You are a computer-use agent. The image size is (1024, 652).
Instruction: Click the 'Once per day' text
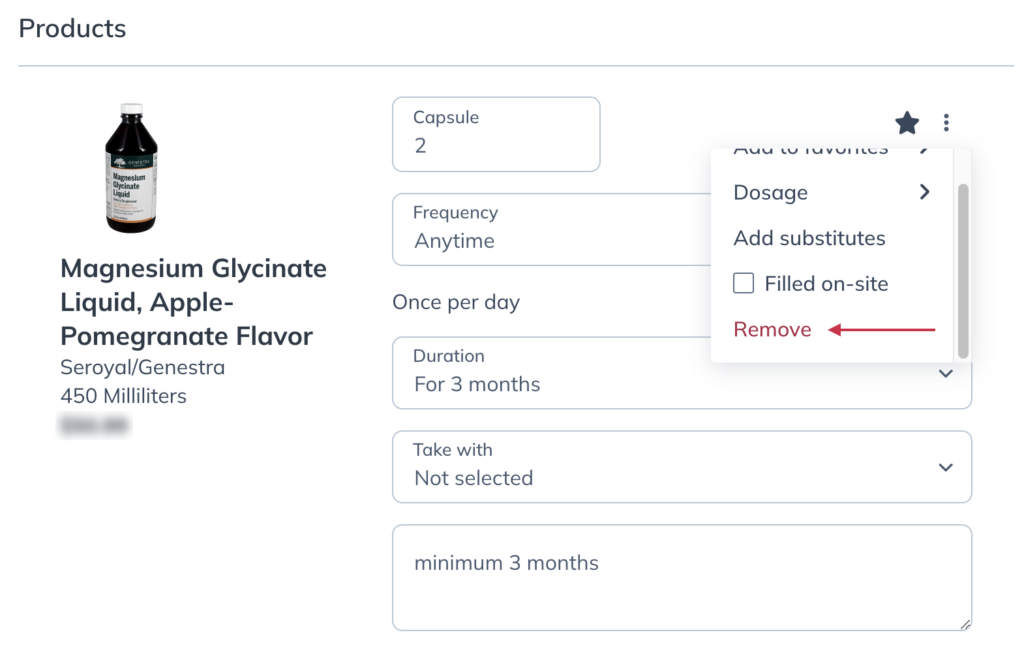456,302
